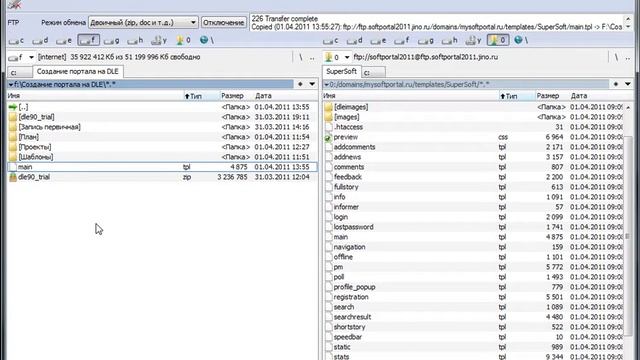Switch to Создание портала на DLE tab
The image size is (640, 360).
coord(78,71)
